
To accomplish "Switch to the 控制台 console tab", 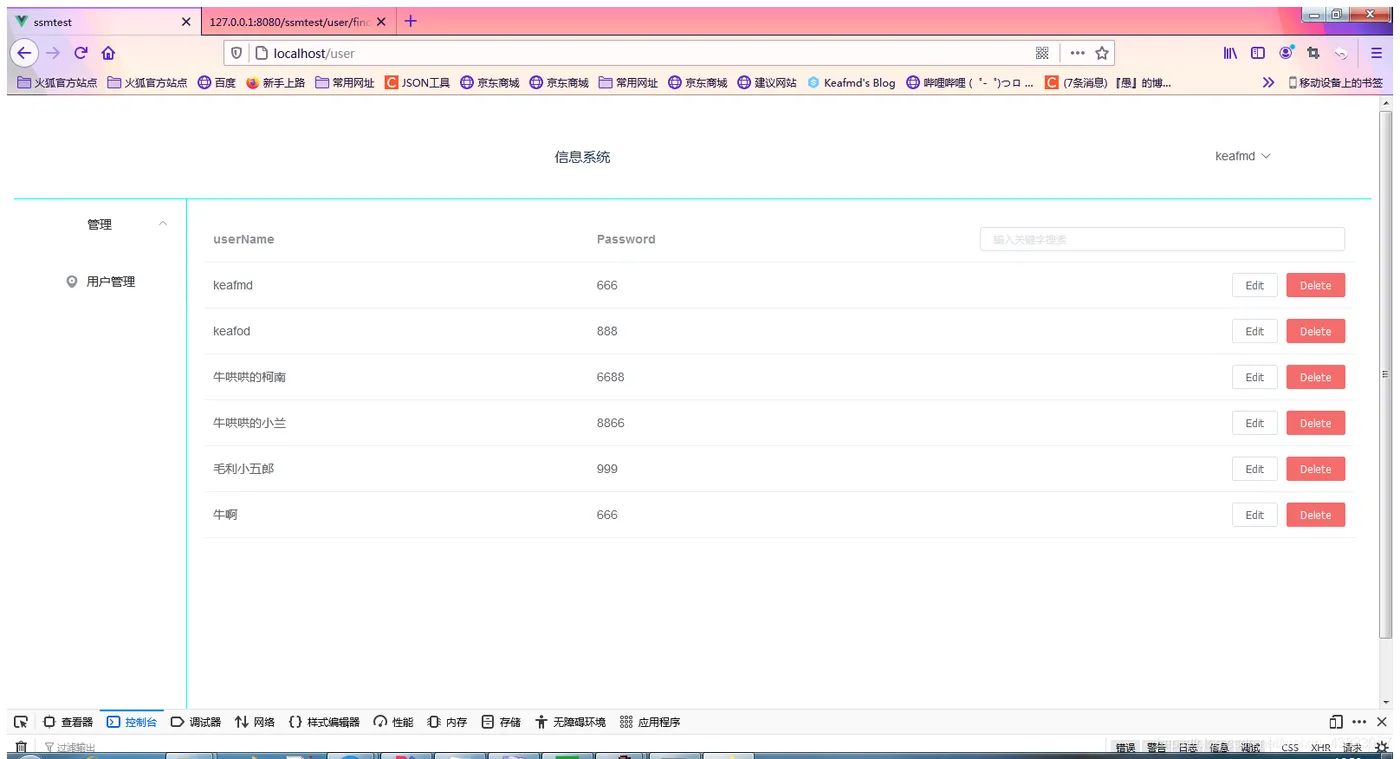I will coord(132,722).
